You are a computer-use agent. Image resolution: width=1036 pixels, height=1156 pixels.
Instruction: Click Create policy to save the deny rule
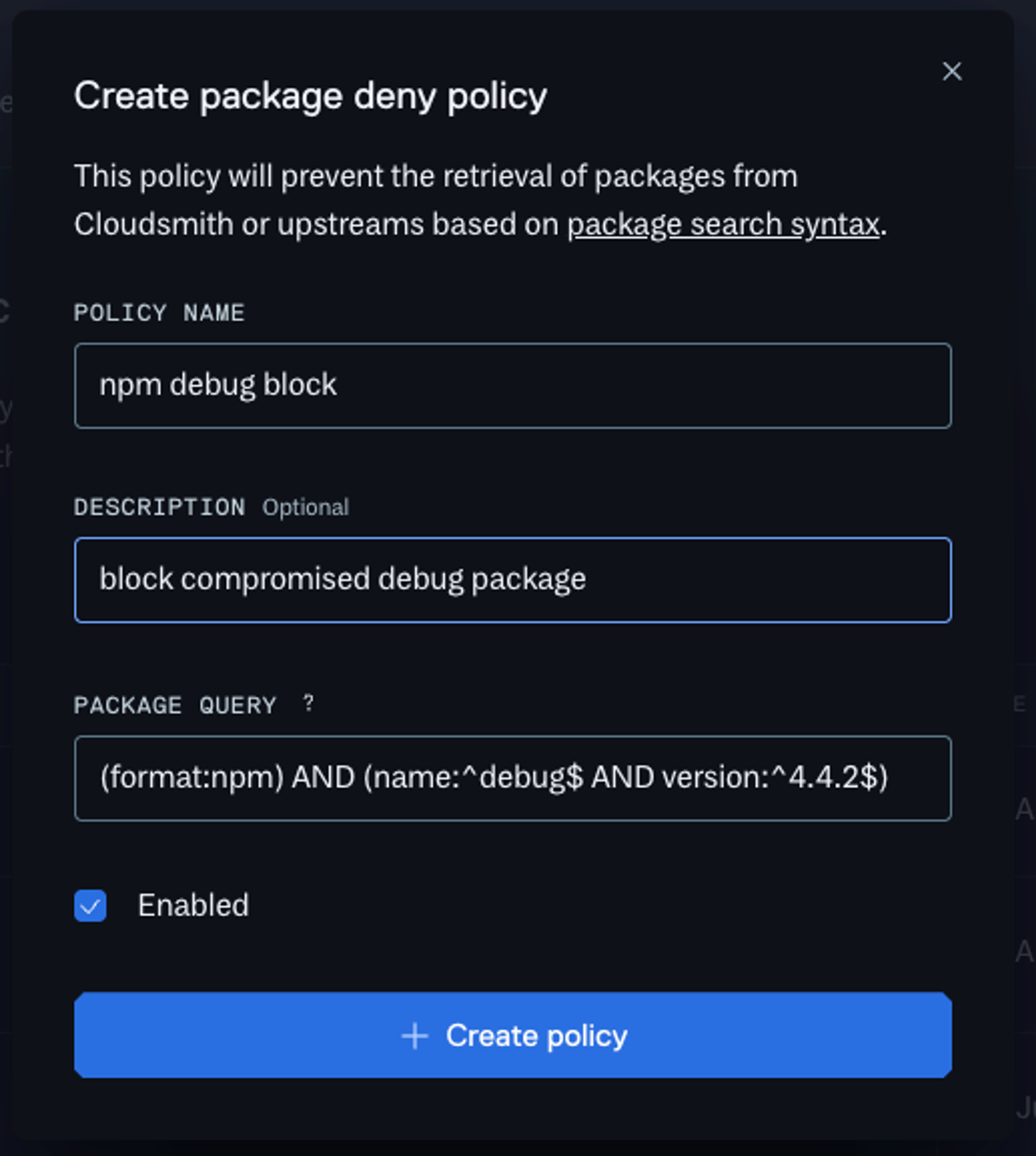512,1036
